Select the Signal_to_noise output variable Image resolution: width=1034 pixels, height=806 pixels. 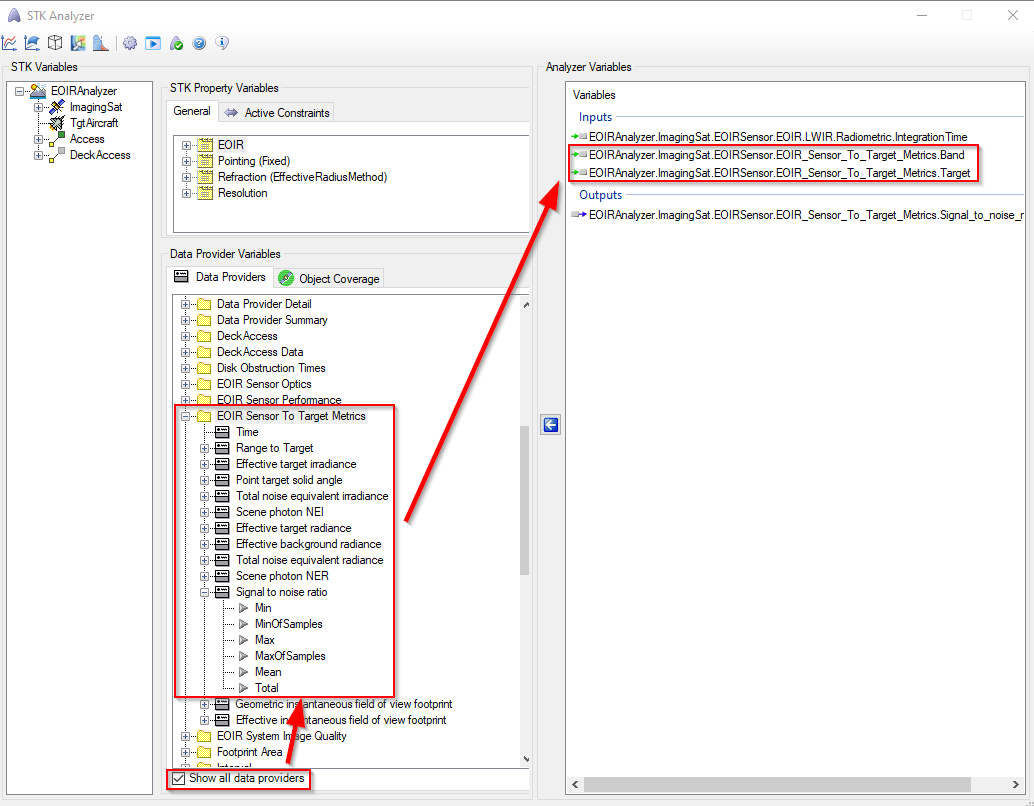coord(806,215)
